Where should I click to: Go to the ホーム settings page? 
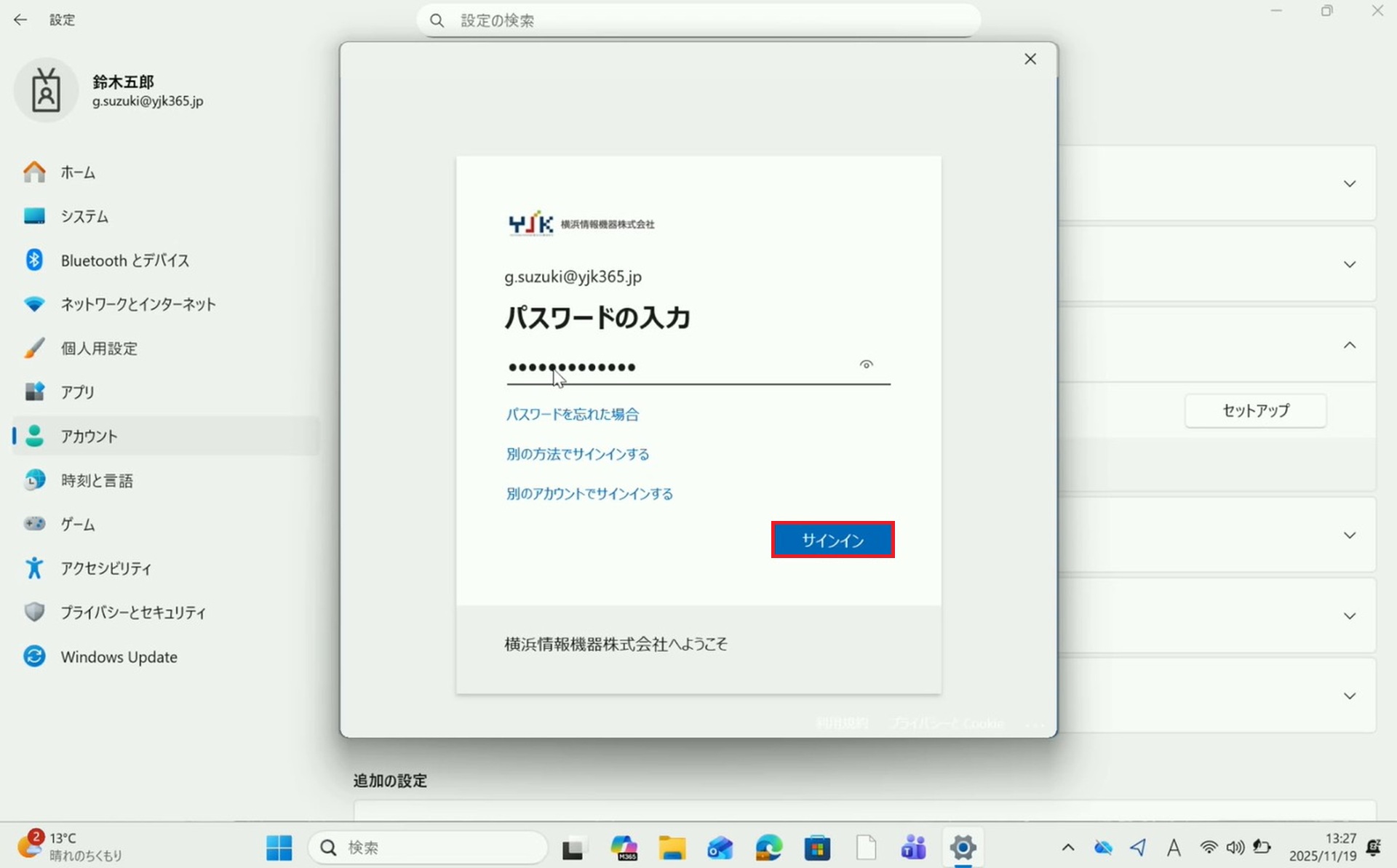tap(77, 172)
